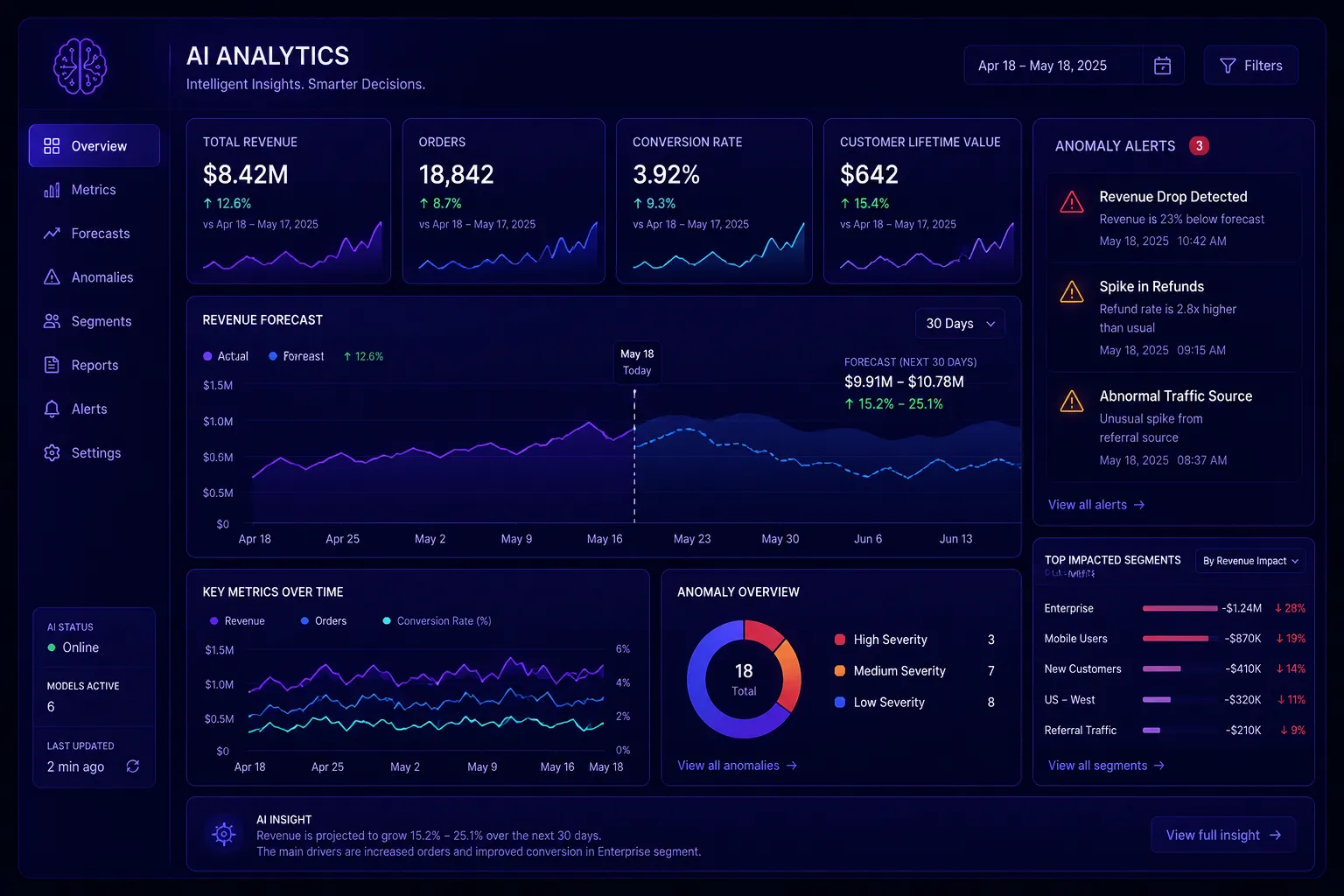Click the Reports document icon
The image size is (1344, 896).
coord(52,365)
